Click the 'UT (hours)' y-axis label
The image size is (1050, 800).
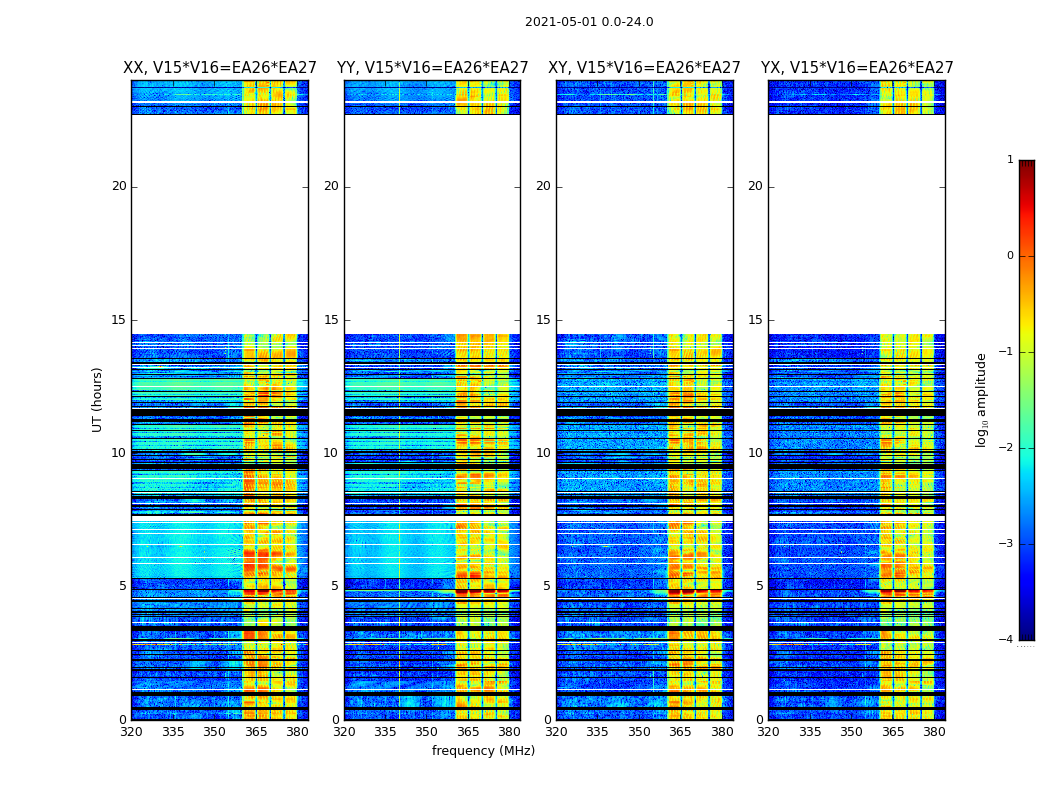click(97, 400)
